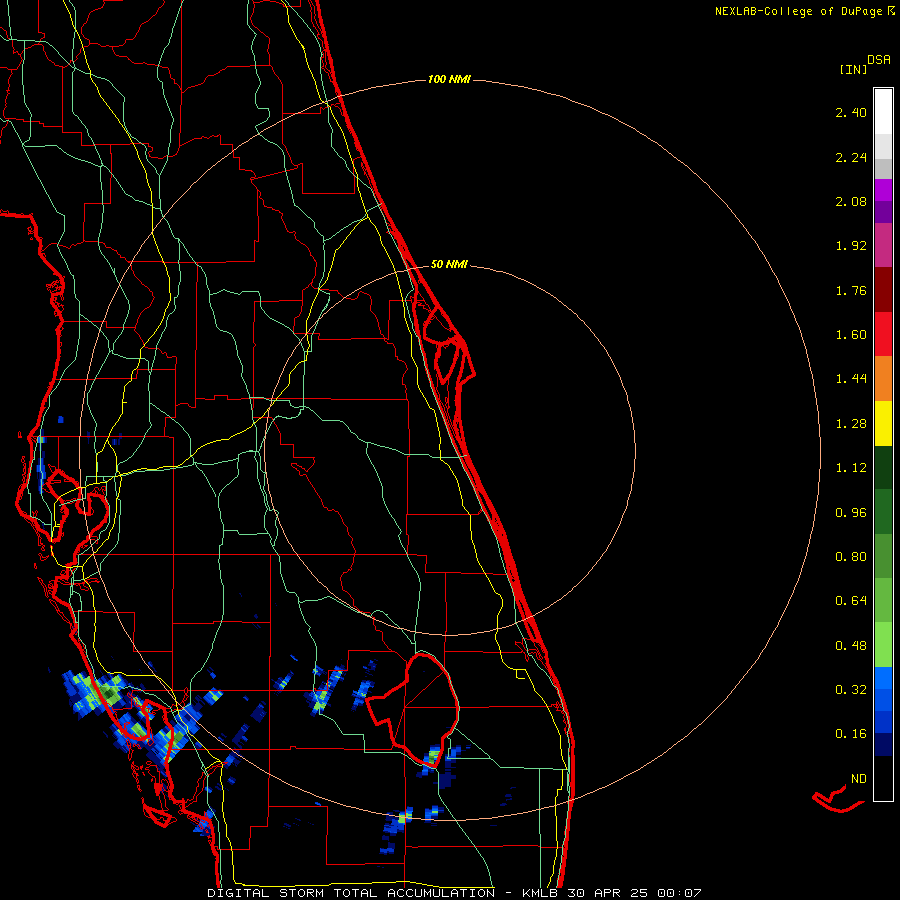Click the 0.64 legend value
The height and width of the screenshot is (900, 900).
pos(851,601)
